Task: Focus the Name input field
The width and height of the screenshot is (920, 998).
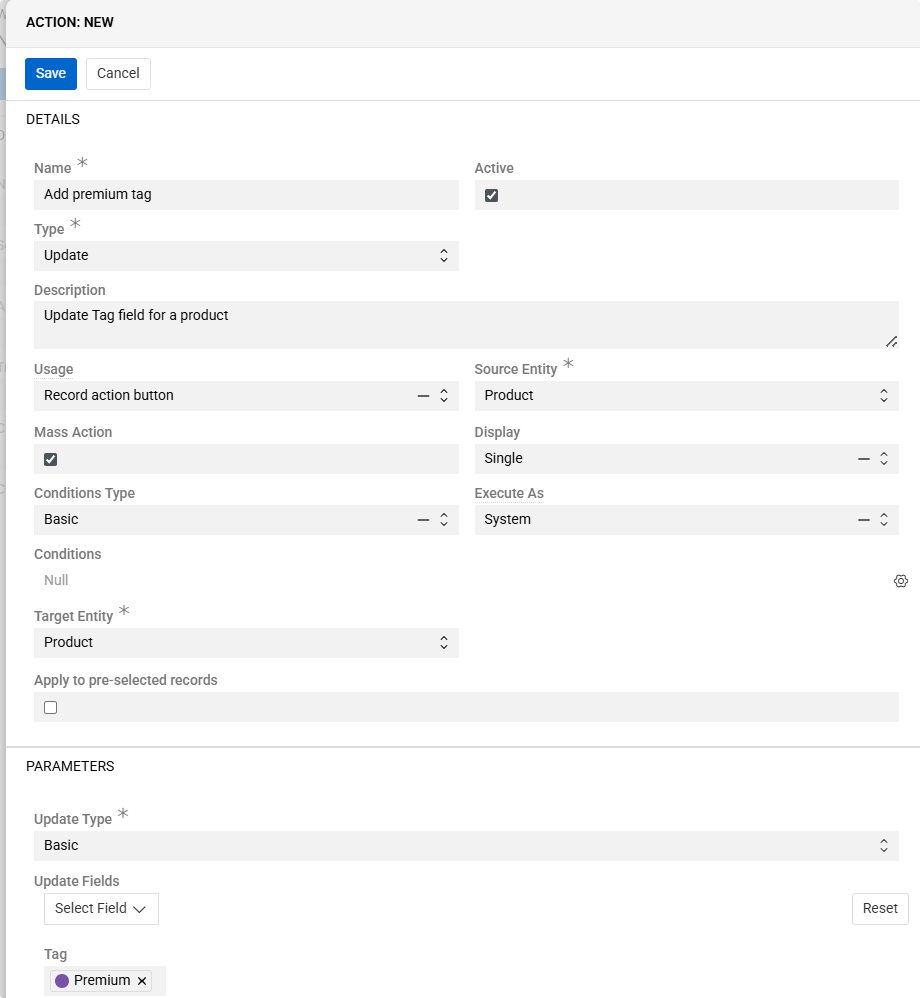Action: 246,195
